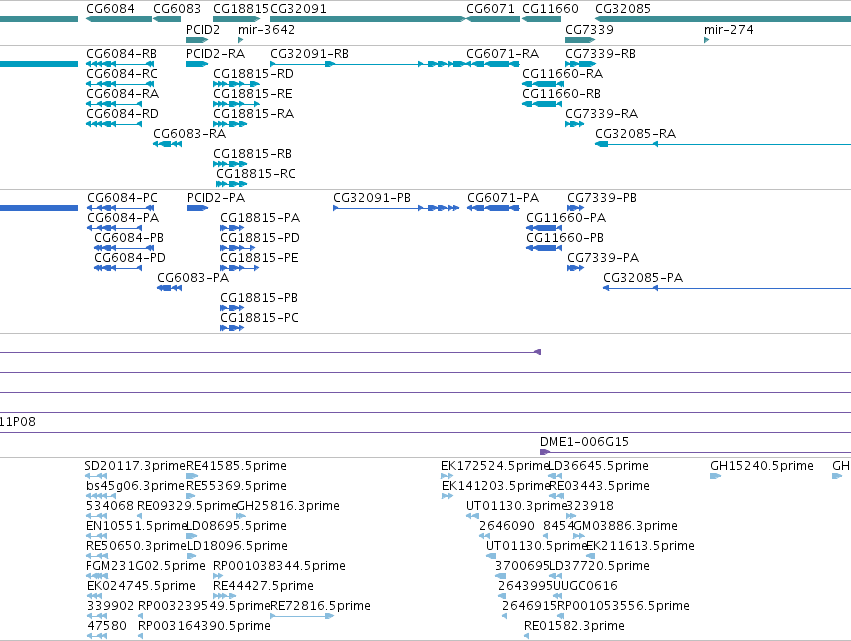The width and height of the screenshot is (851, 641).
Task: Open transcript CG18815-RD
Action: click(x=253, y=74)
